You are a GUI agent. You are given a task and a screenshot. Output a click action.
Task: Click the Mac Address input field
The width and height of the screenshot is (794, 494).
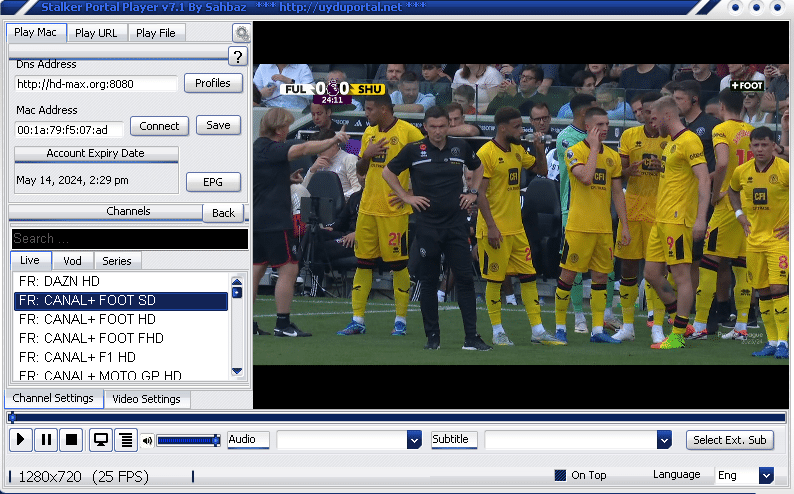coord(69,130)
